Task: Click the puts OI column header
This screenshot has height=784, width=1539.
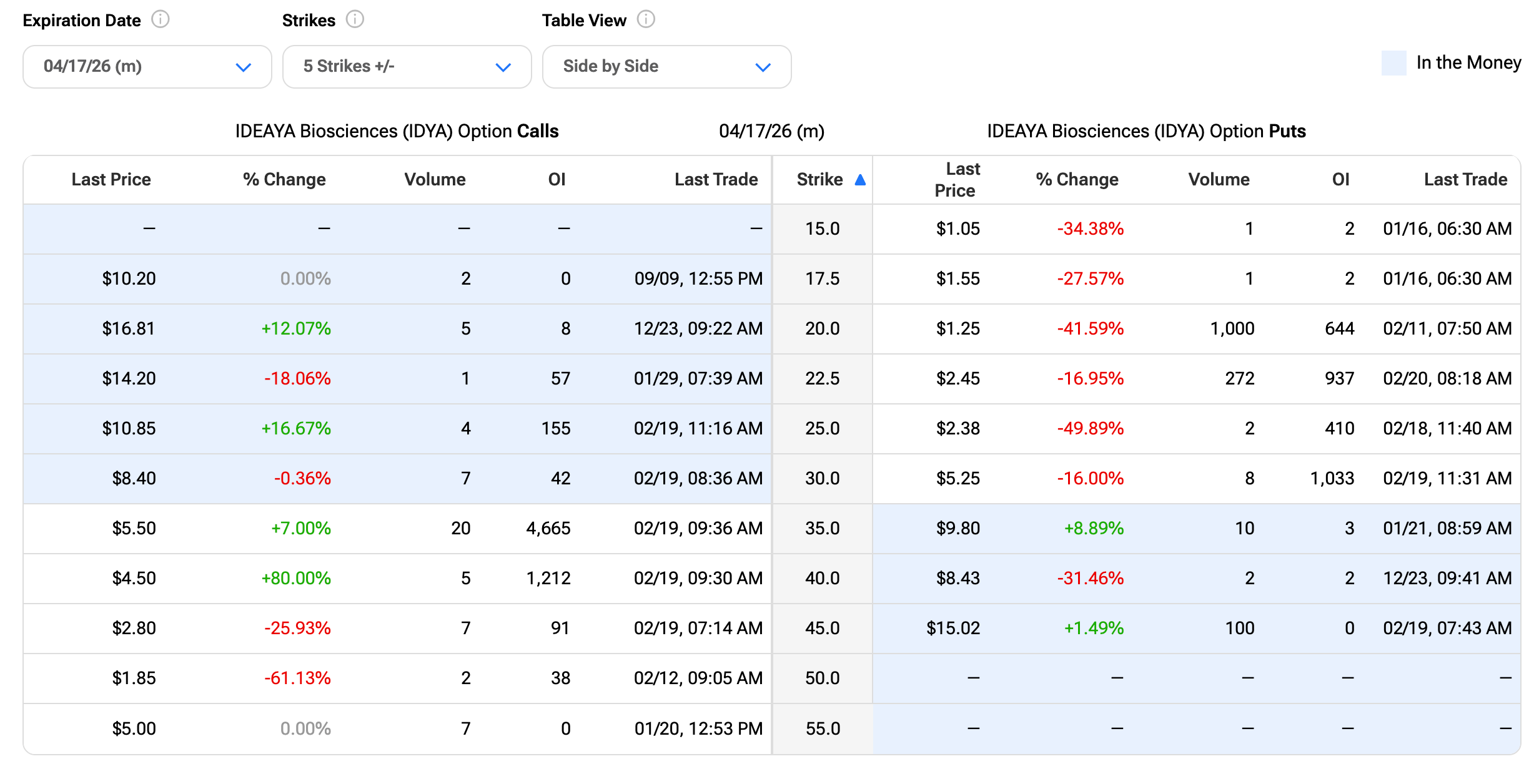Action: [x=1340, y=180]
